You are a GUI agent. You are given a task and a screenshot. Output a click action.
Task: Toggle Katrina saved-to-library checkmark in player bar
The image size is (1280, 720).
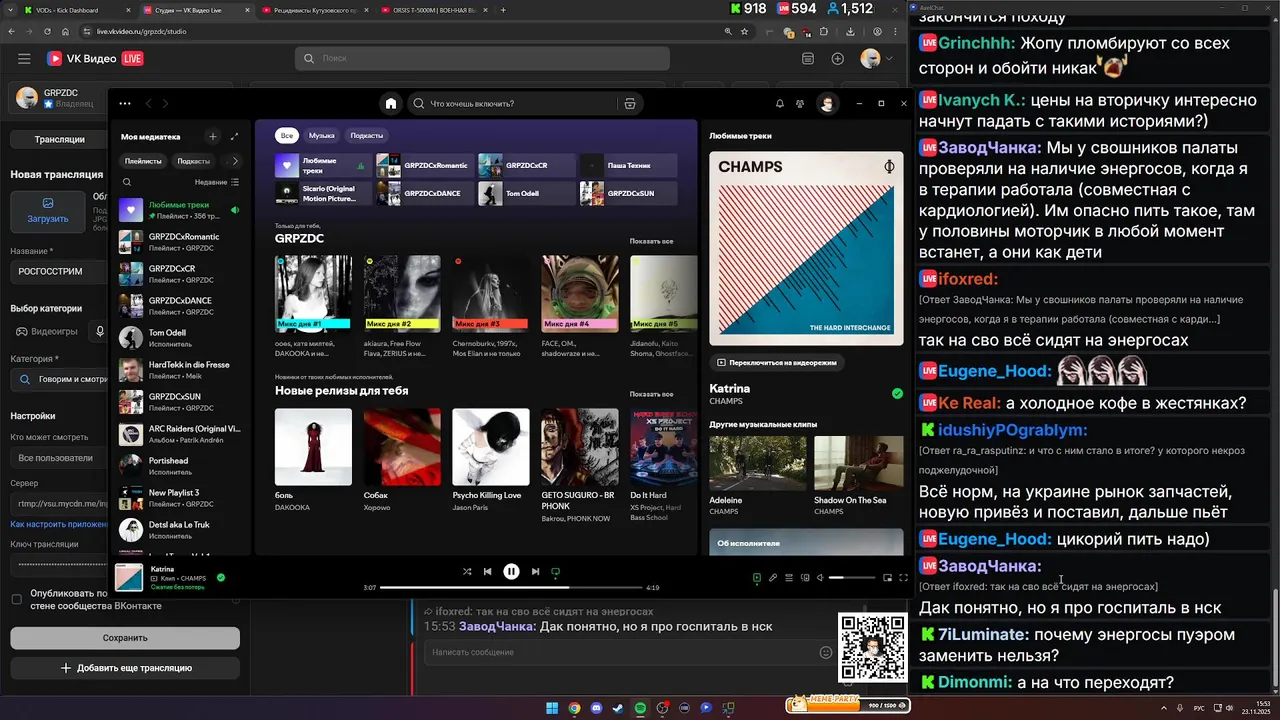point(221,577)
